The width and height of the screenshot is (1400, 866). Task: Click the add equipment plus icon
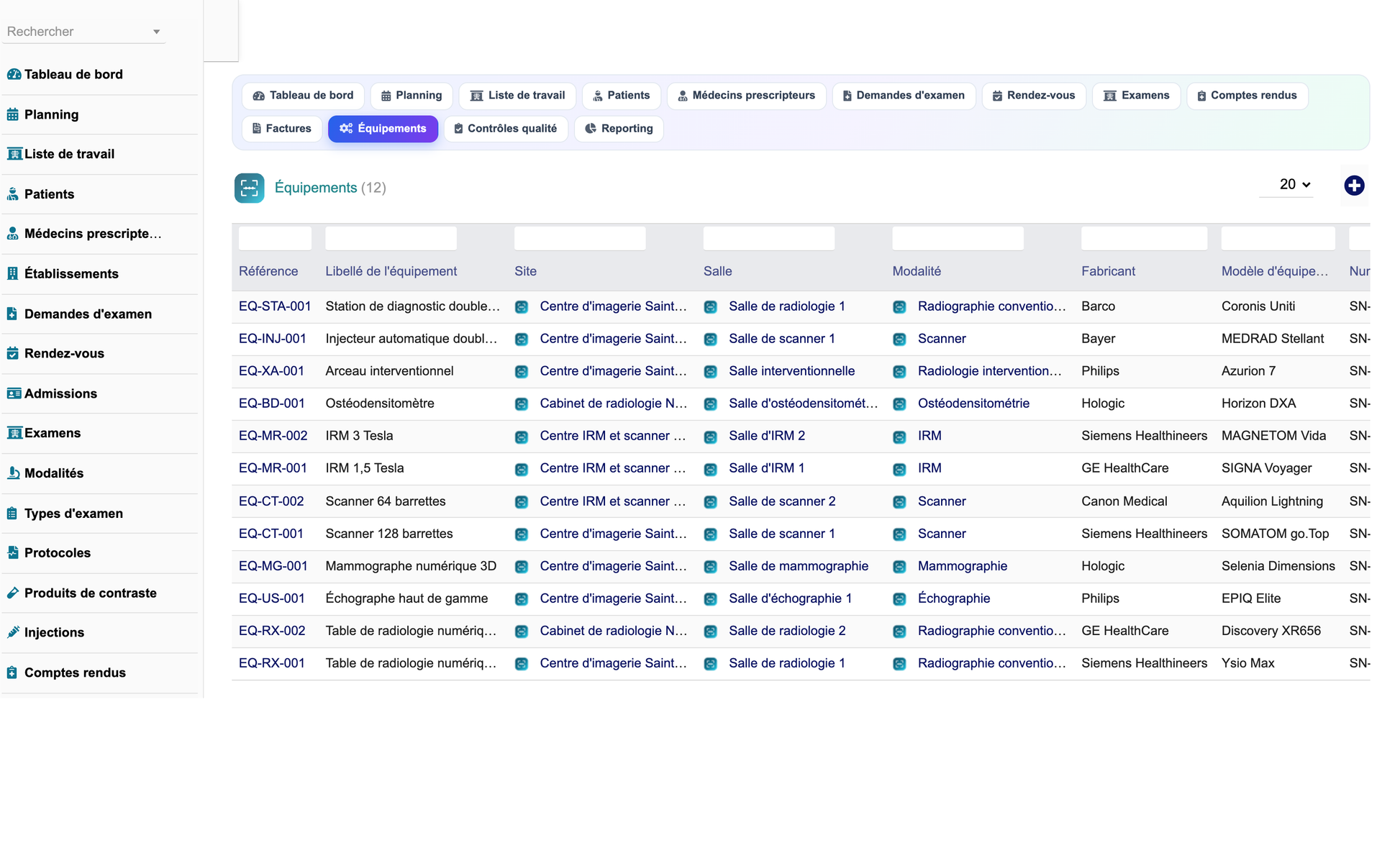pyautogui.click(x=1354, y=186)
